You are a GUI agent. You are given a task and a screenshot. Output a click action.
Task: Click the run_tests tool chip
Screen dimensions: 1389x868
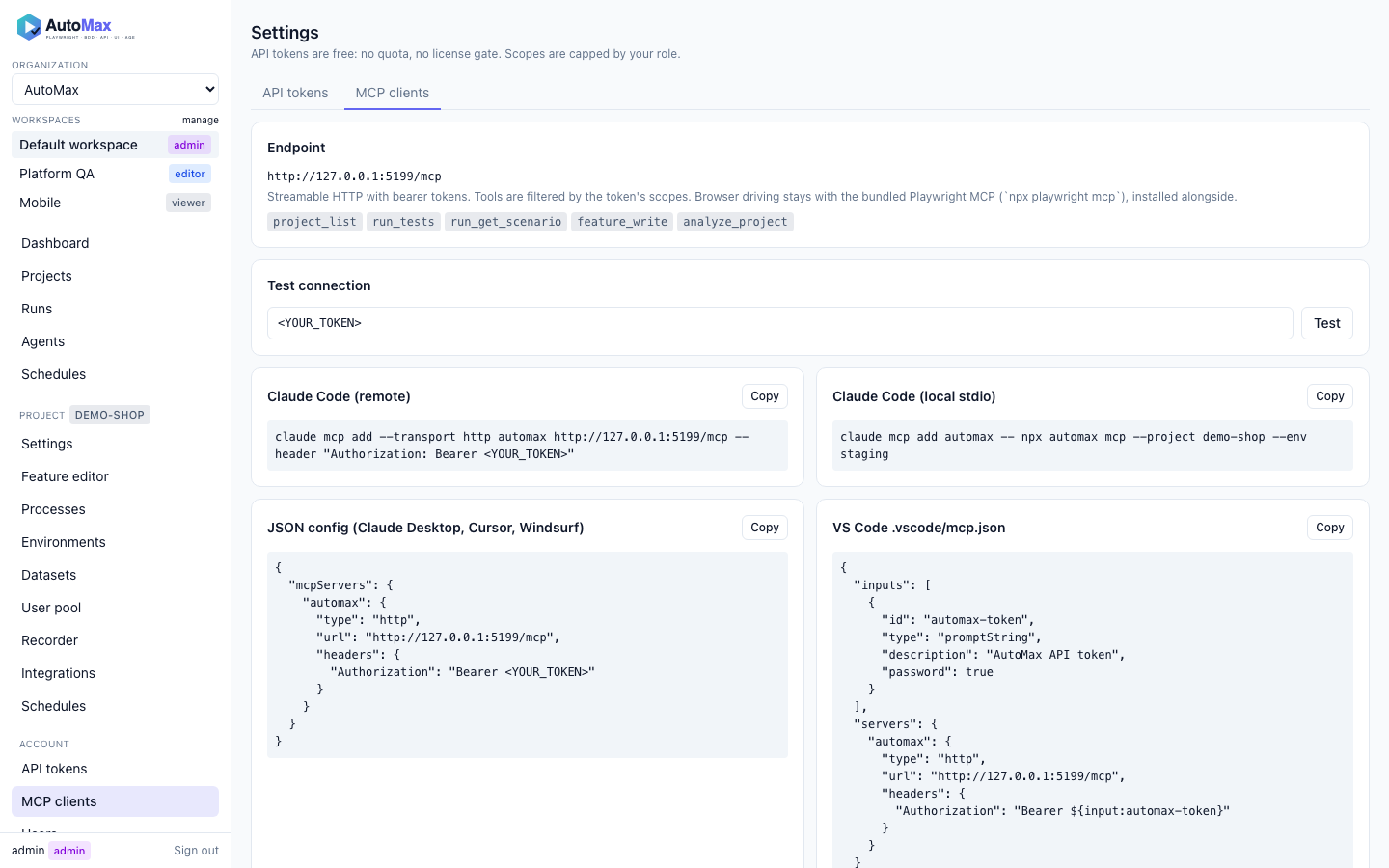tap(403, 222)
